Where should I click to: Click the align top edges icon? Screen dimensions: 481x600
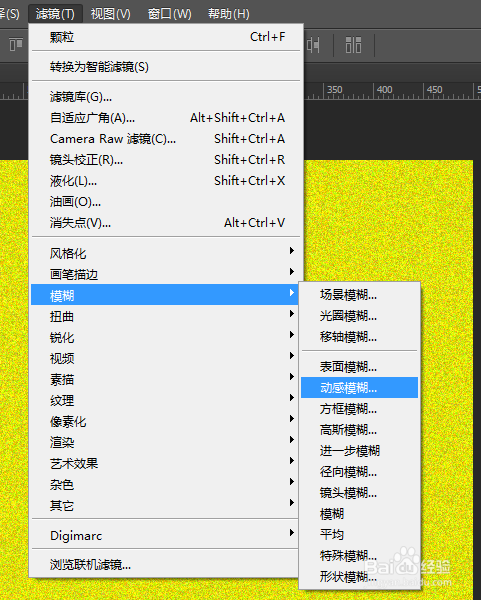16,44
